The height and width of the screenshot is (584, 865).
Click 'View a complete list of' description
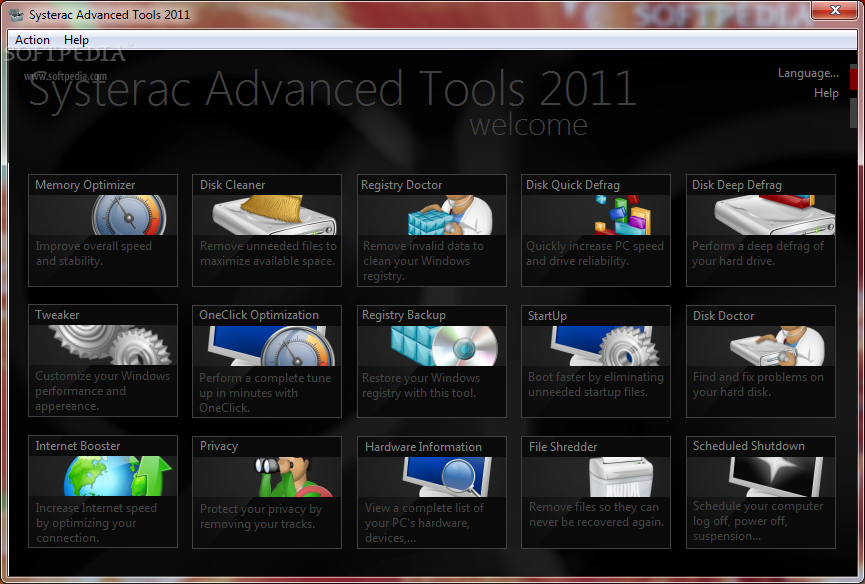424,523
